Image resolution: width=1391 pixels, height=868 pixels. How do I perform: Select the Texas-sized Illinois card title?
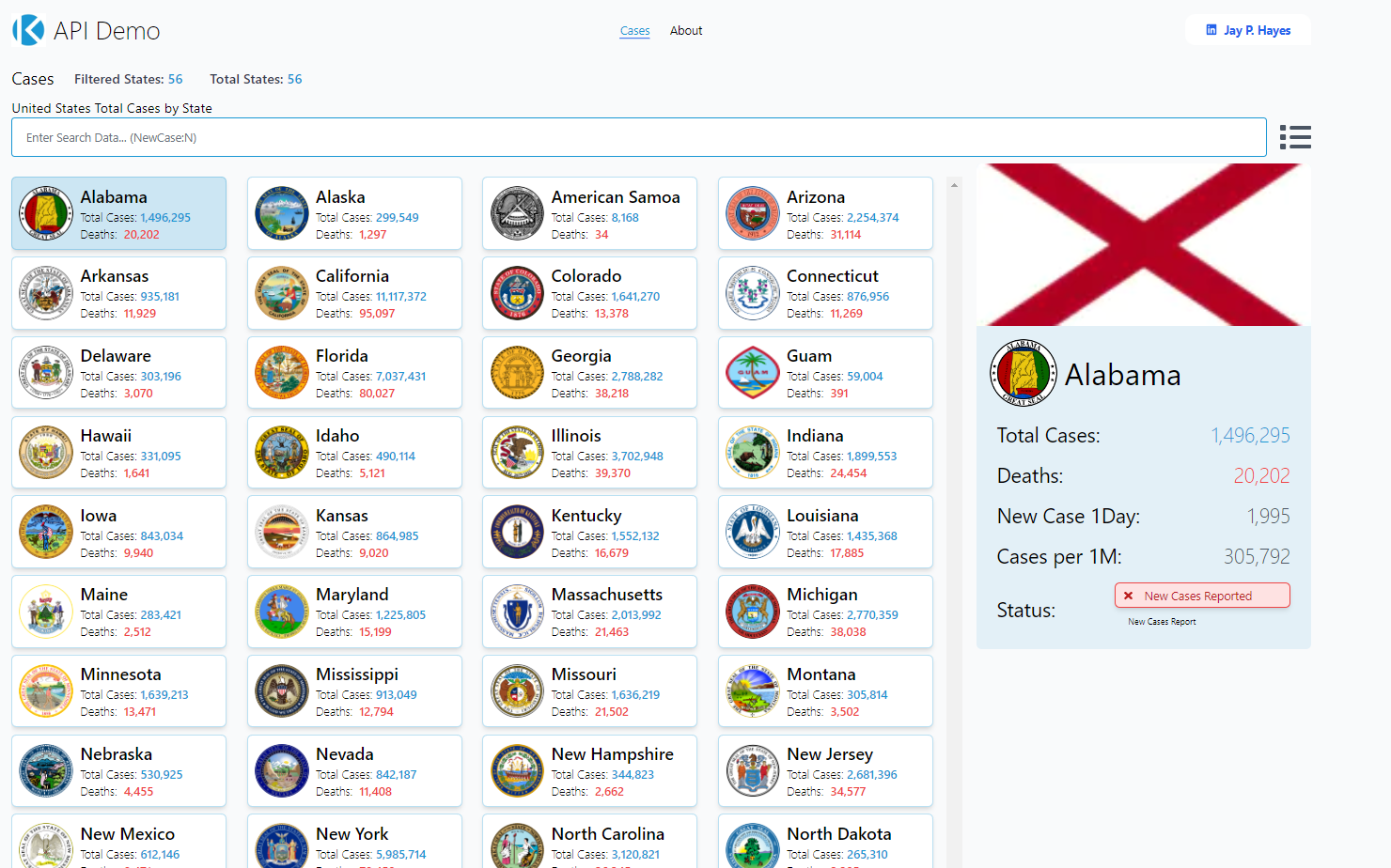[x=576, y=436]
